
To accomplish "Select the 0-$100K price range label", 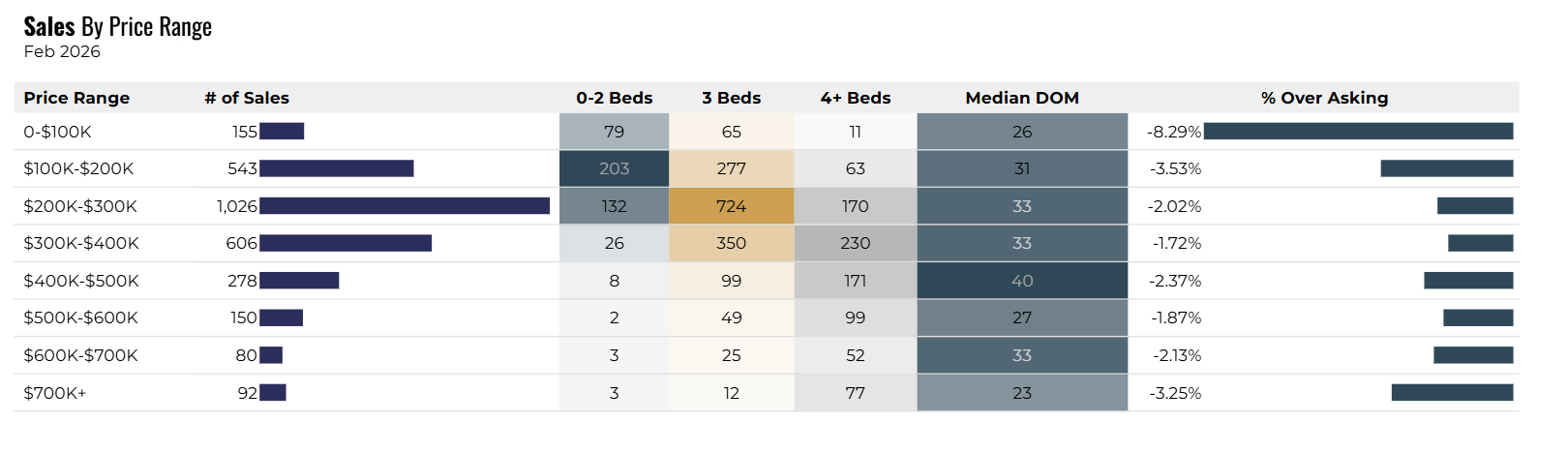I will (x=57, y=132).
